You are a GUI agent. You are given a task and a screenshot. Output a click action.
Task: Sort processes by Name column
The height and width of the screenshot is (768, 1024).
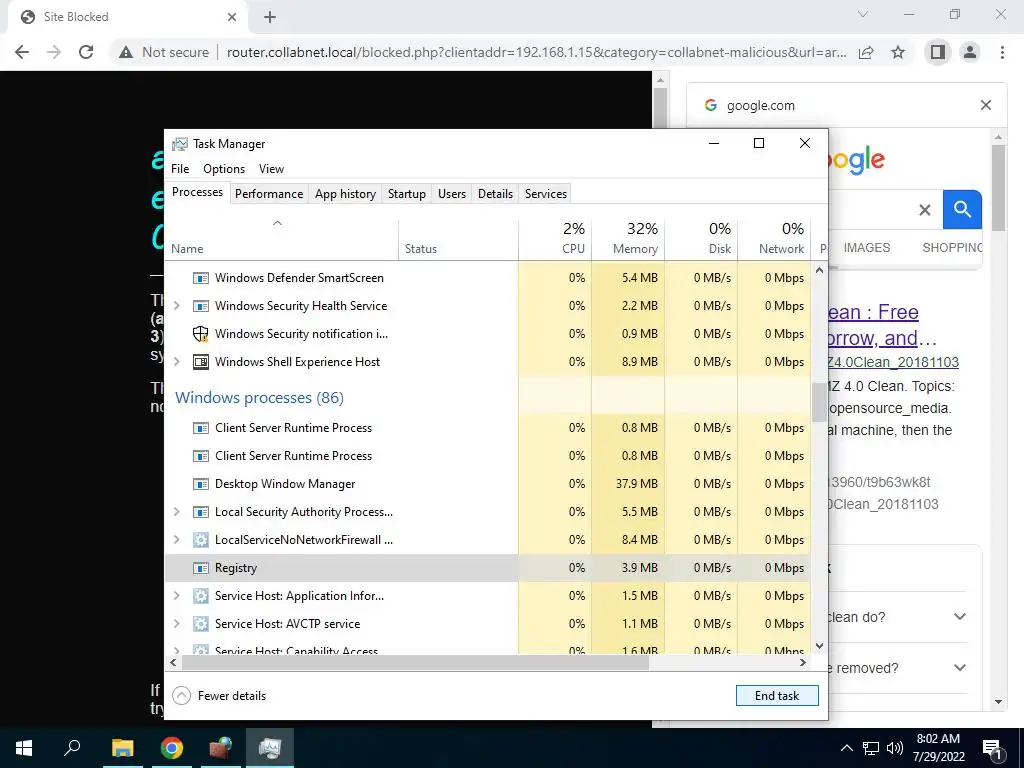click(281, 238)
